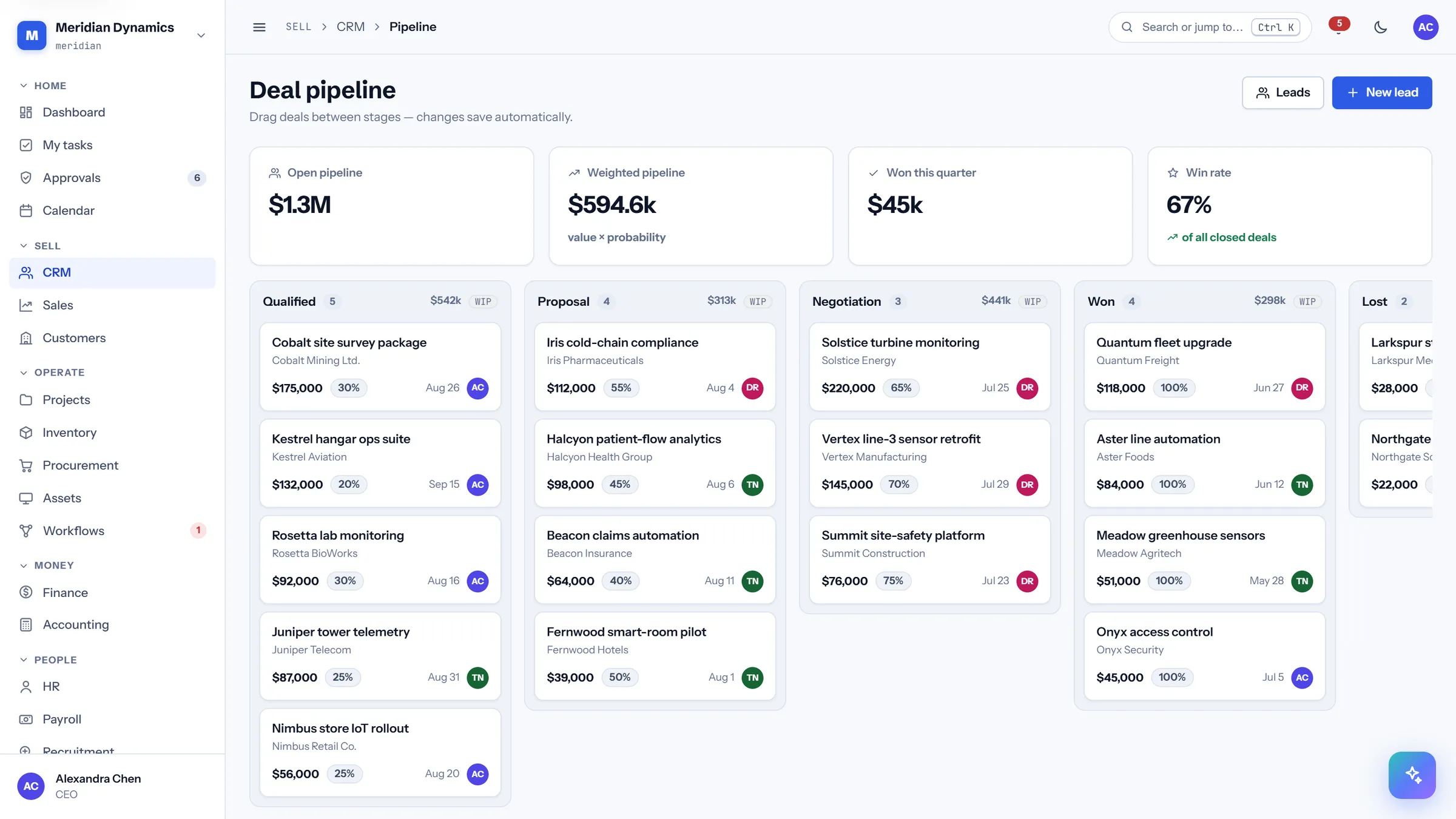The image size is (1456, 819).
Task: Click the Inventory box icon
Action: [x=25, y=433]
